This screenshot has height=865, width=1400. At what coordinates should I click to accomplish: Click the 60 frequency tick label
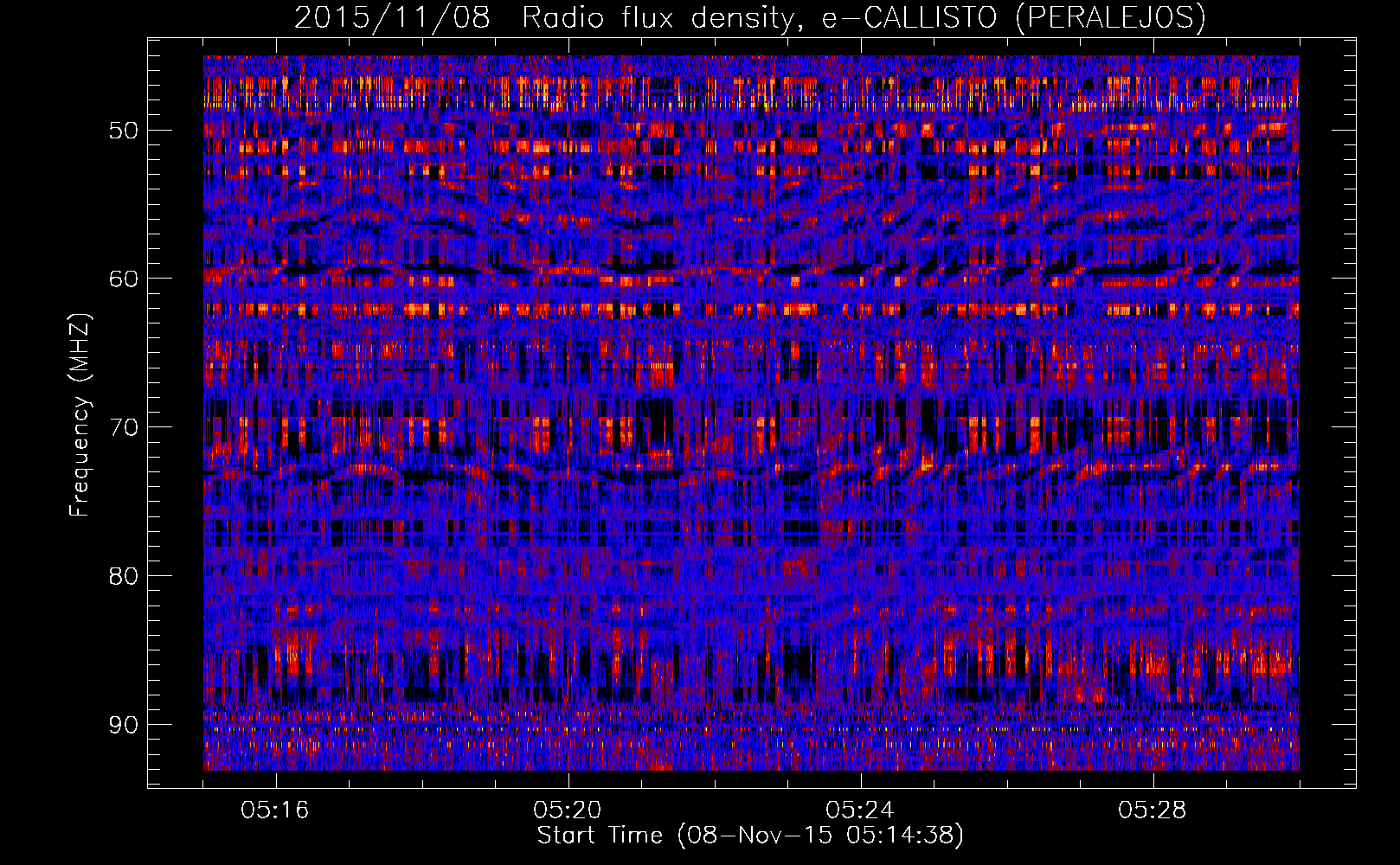pos(124,279)
